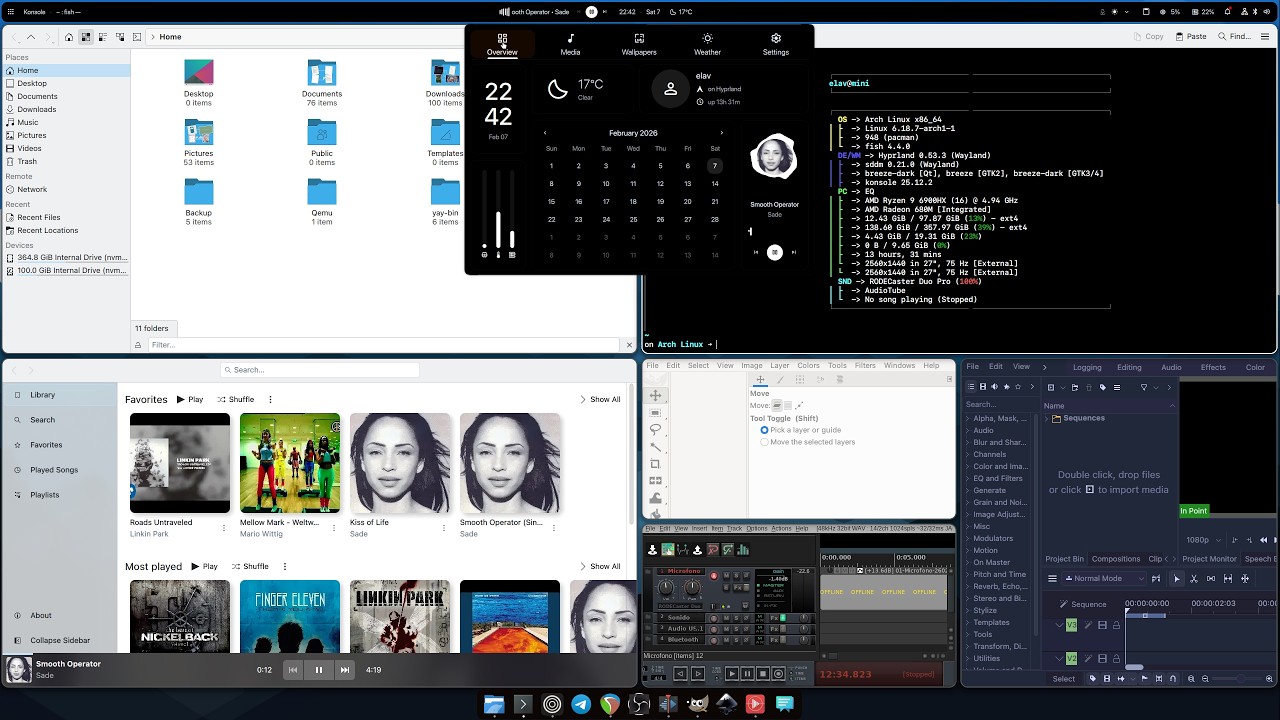Expand the Audio effects category in Kdenlive
Viewport: 1280px width, 720px height.
(x=967, y=430)
